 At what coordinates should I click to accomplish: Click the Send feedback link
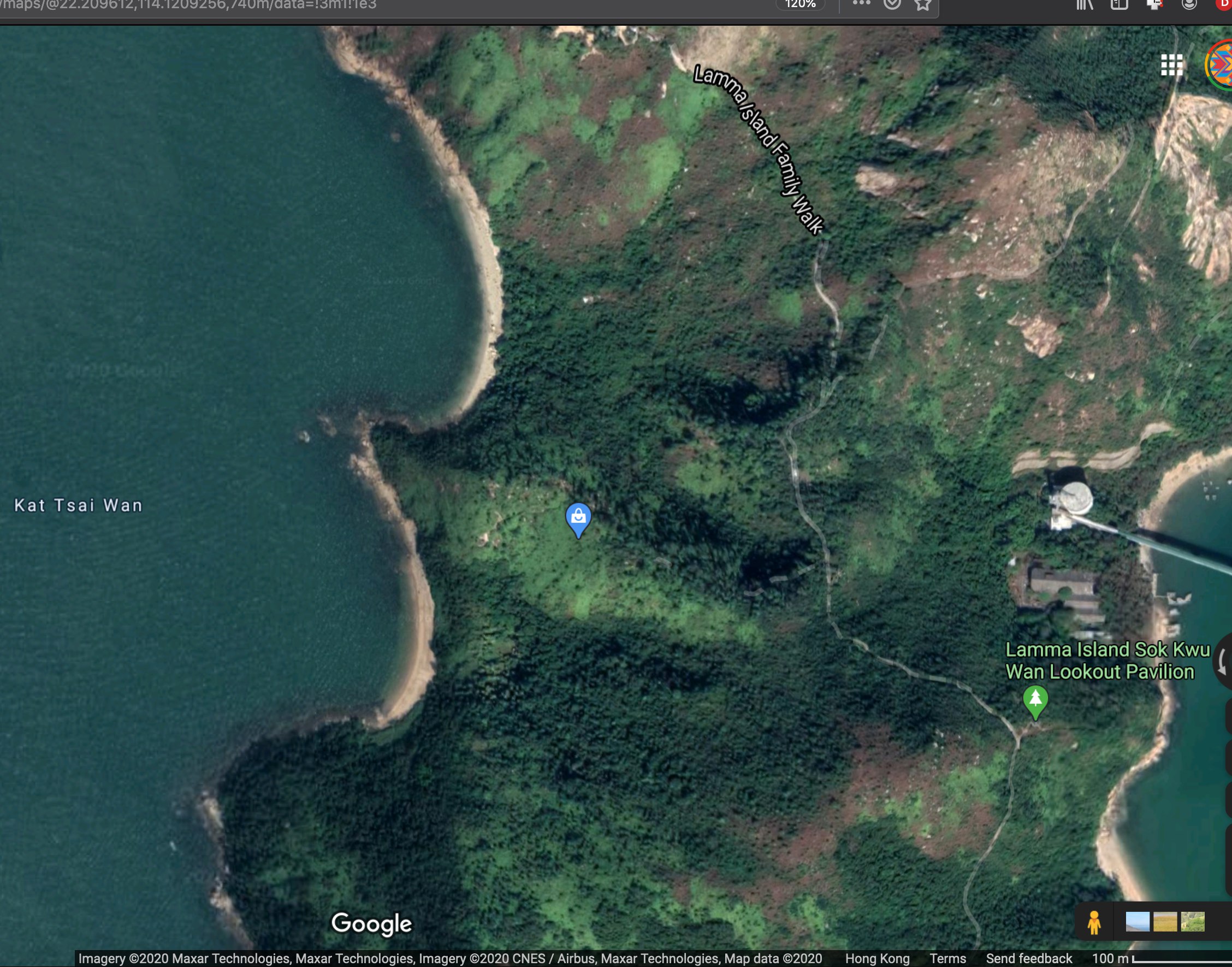click(1028, 958)
